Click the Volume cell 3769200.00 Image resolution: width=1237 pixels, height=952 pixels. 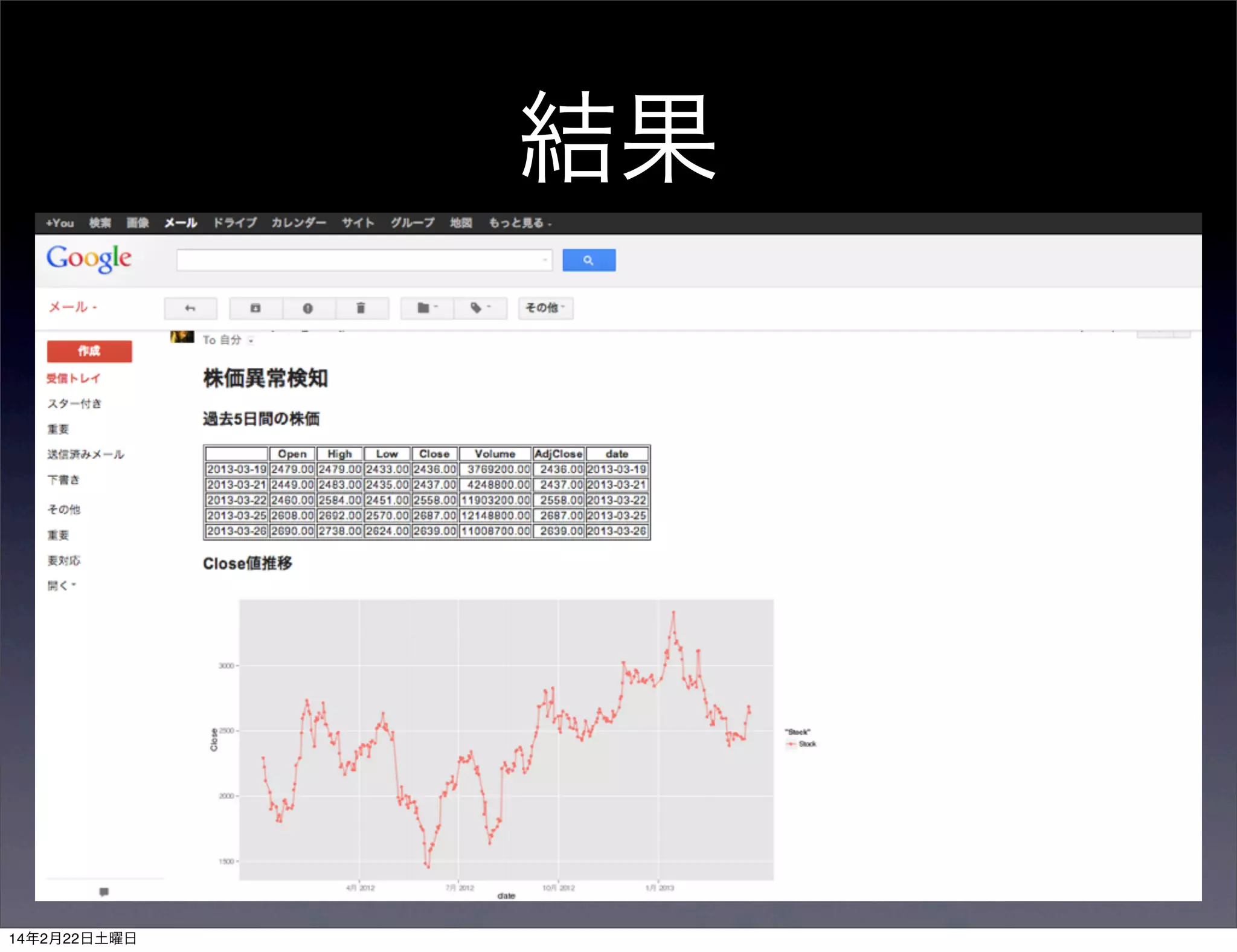tap(495, 469)
